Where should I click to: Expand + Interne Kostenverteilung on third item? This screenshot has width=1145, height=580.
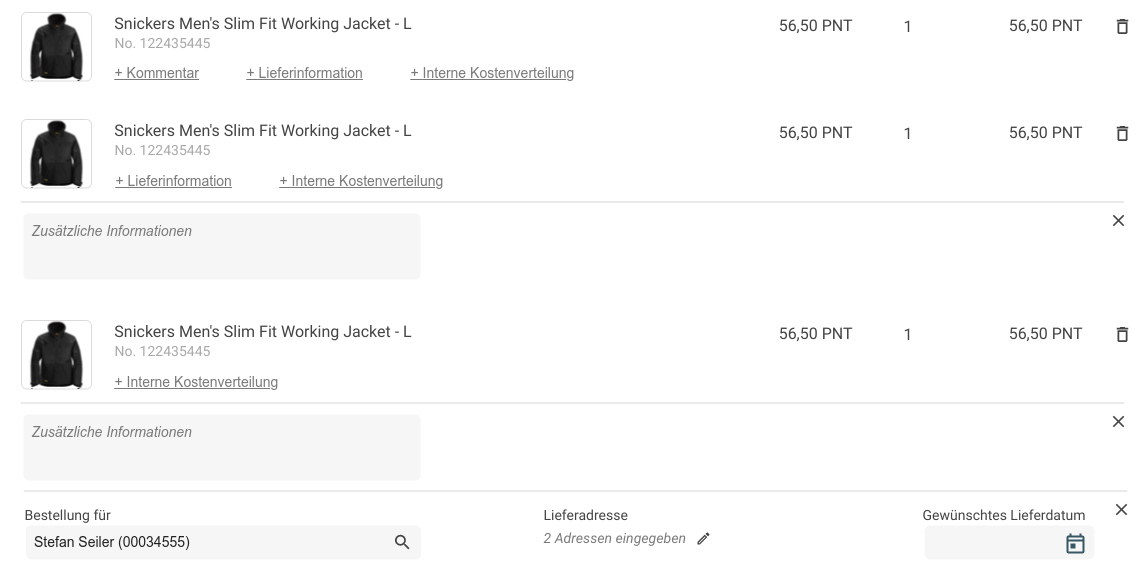click(196, 382)
